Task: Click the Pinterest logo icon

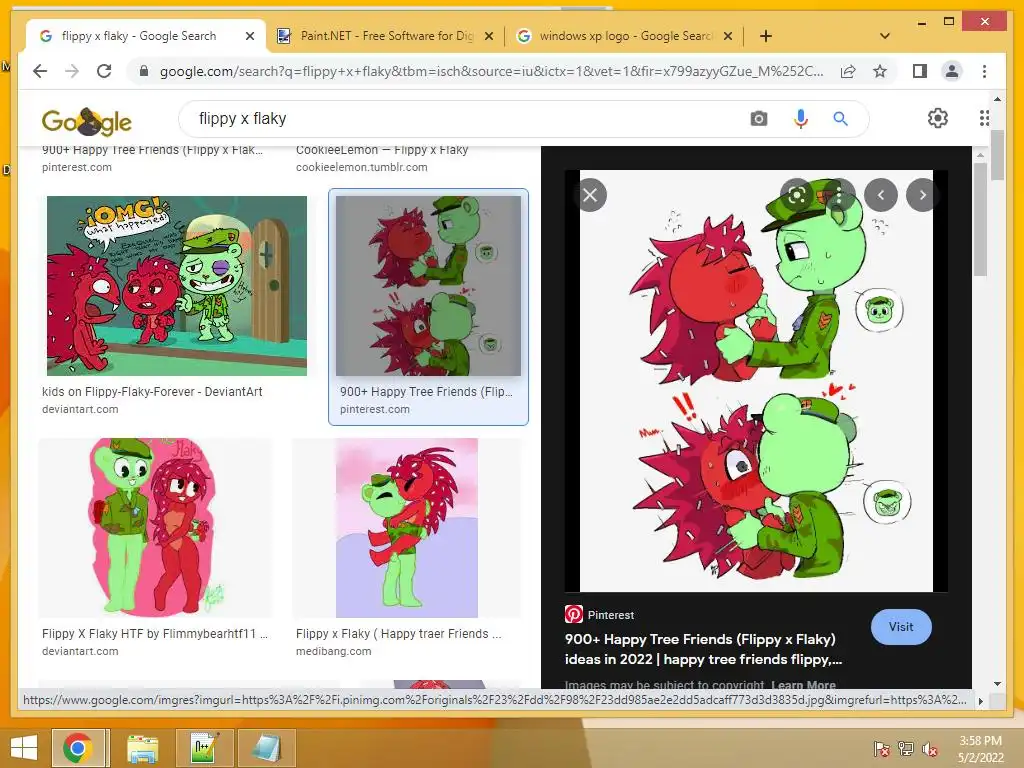Action: [x=573, y=615]
